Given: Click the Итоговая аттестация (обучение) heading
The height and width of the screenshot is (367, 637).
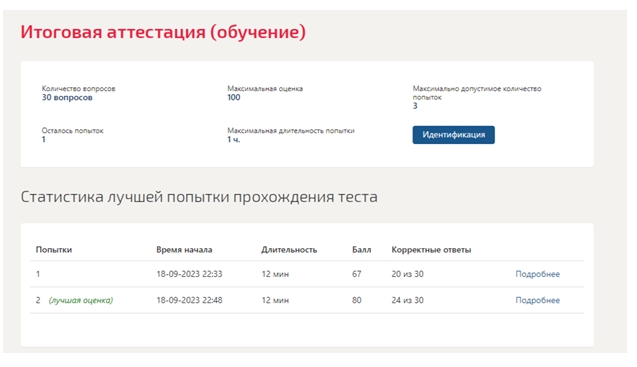Looking at the screenshot, I should [x=163, y=32].
